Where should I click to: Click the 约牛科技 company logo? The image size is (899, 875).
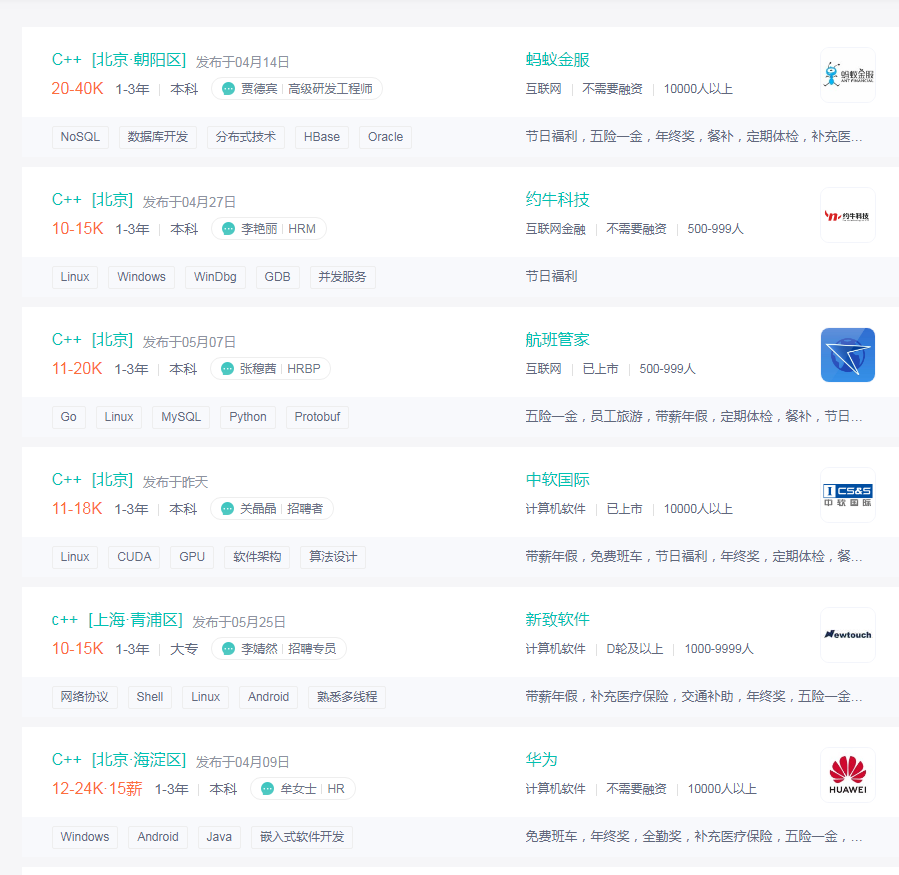[847, 215]
